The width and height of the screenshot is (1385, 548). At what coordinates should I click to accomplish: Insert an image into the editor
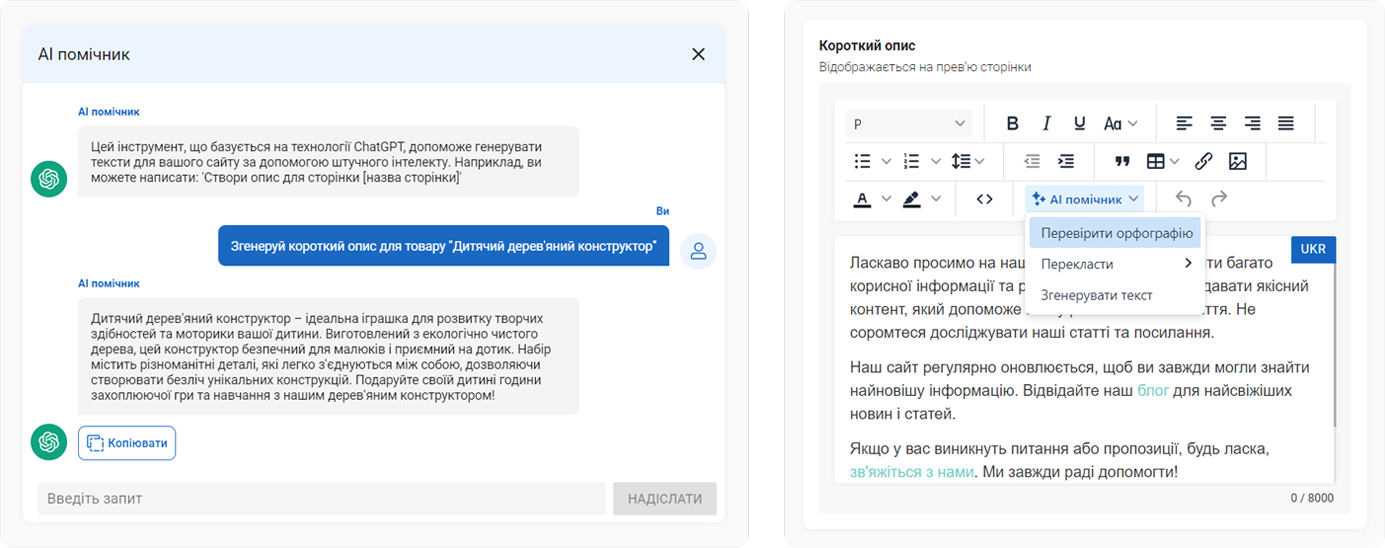coord(1237,161)
